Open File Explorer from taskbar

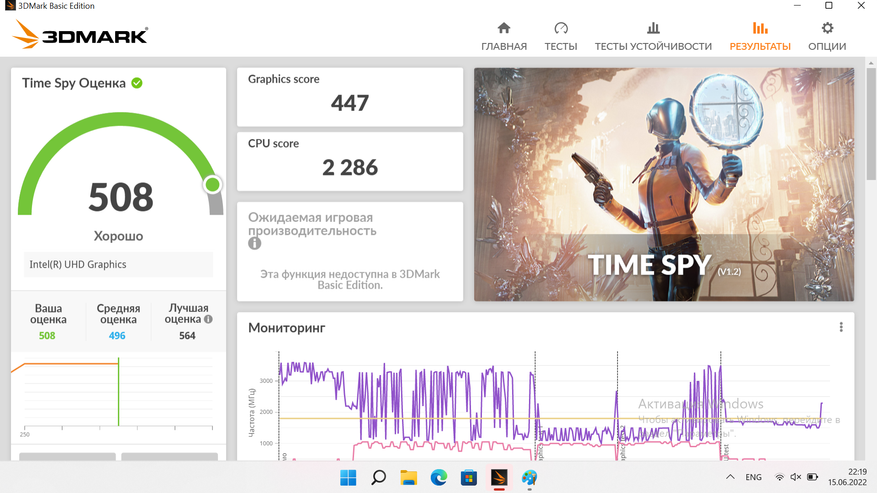pyautogui.click(x=409, y=477)
